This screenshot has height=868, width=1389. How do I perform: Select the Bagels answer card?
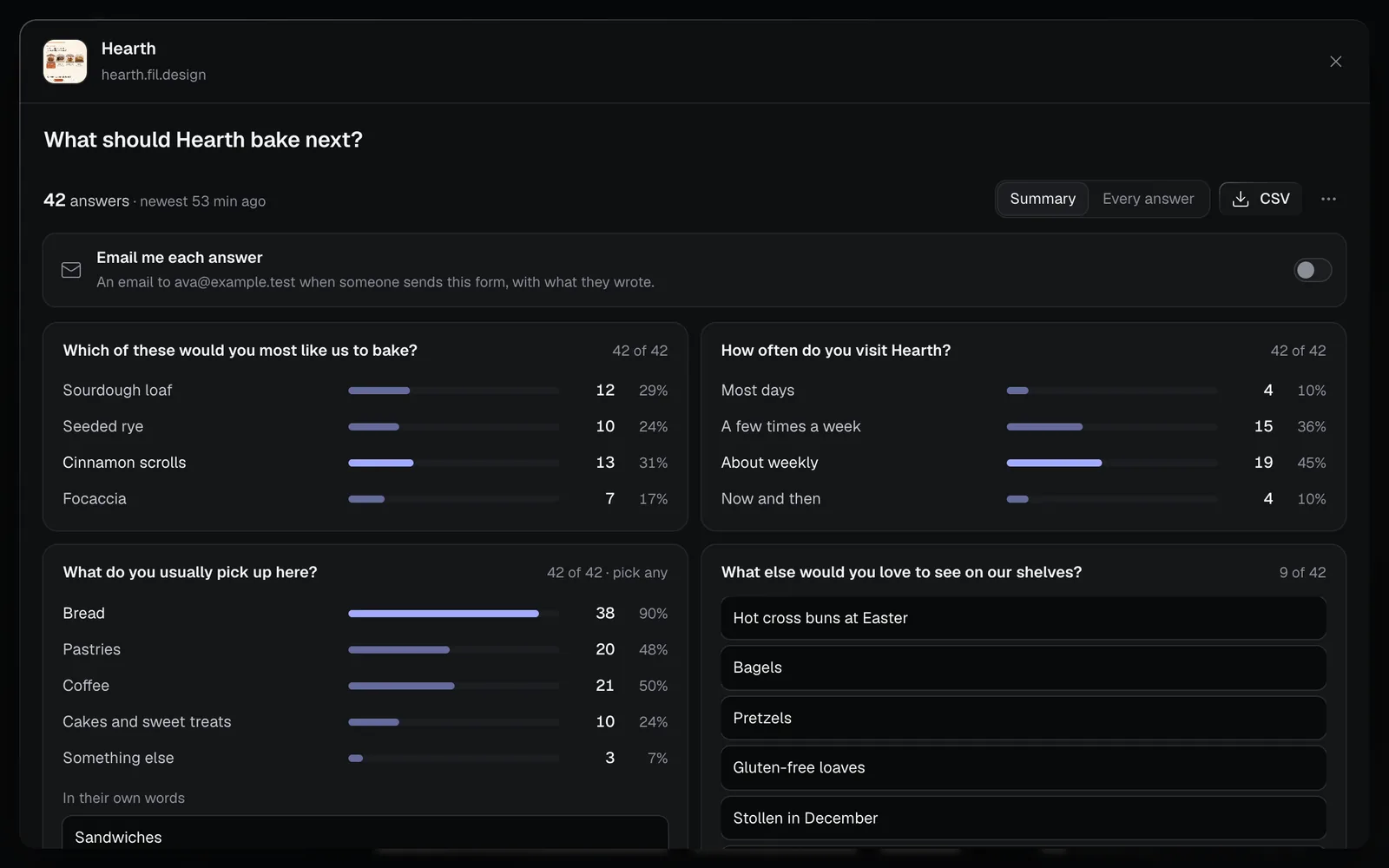pos(1024,667)
